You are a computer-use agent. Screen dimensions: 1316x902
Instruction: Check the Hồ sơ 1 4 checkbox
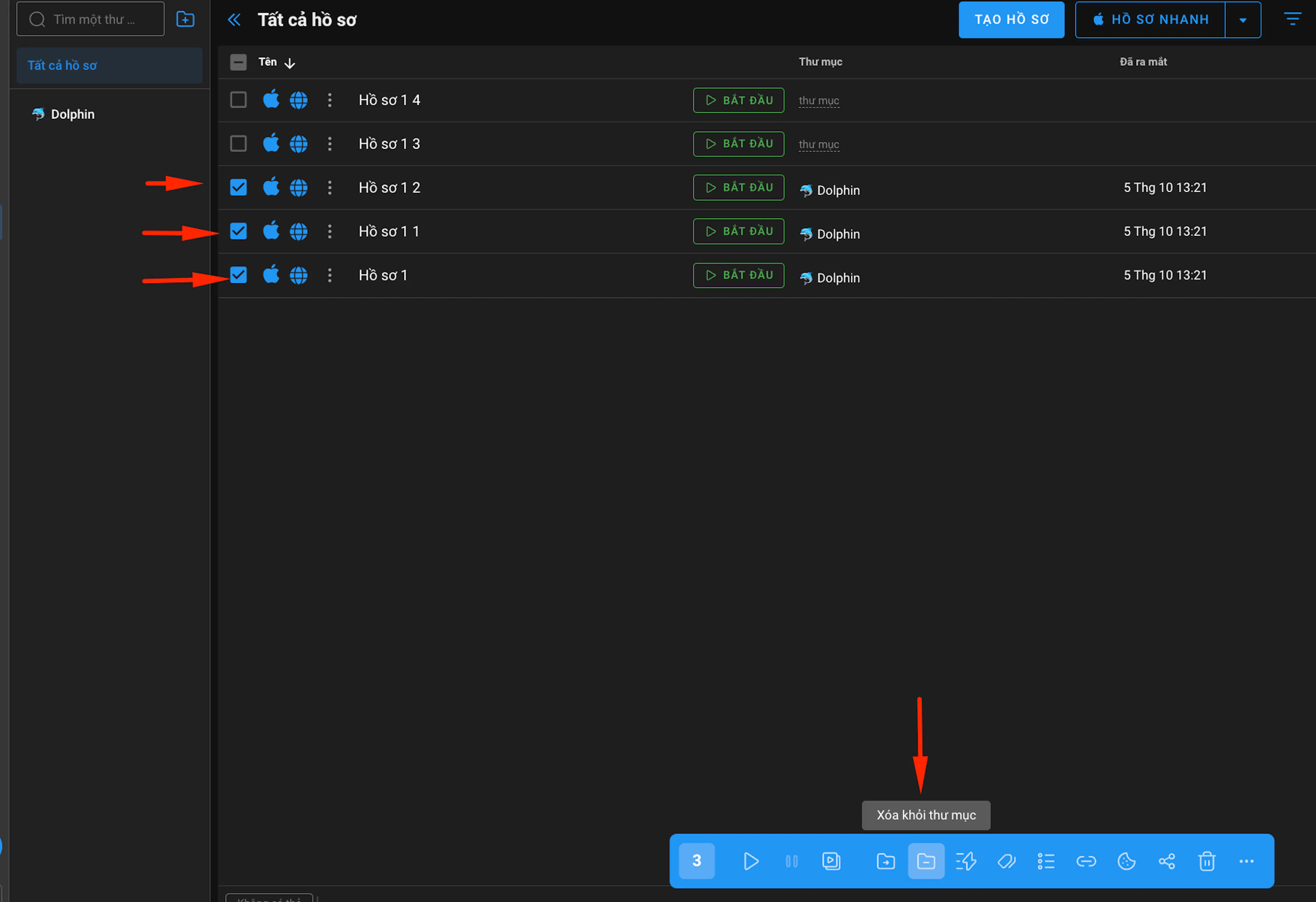tap(239, 100)
